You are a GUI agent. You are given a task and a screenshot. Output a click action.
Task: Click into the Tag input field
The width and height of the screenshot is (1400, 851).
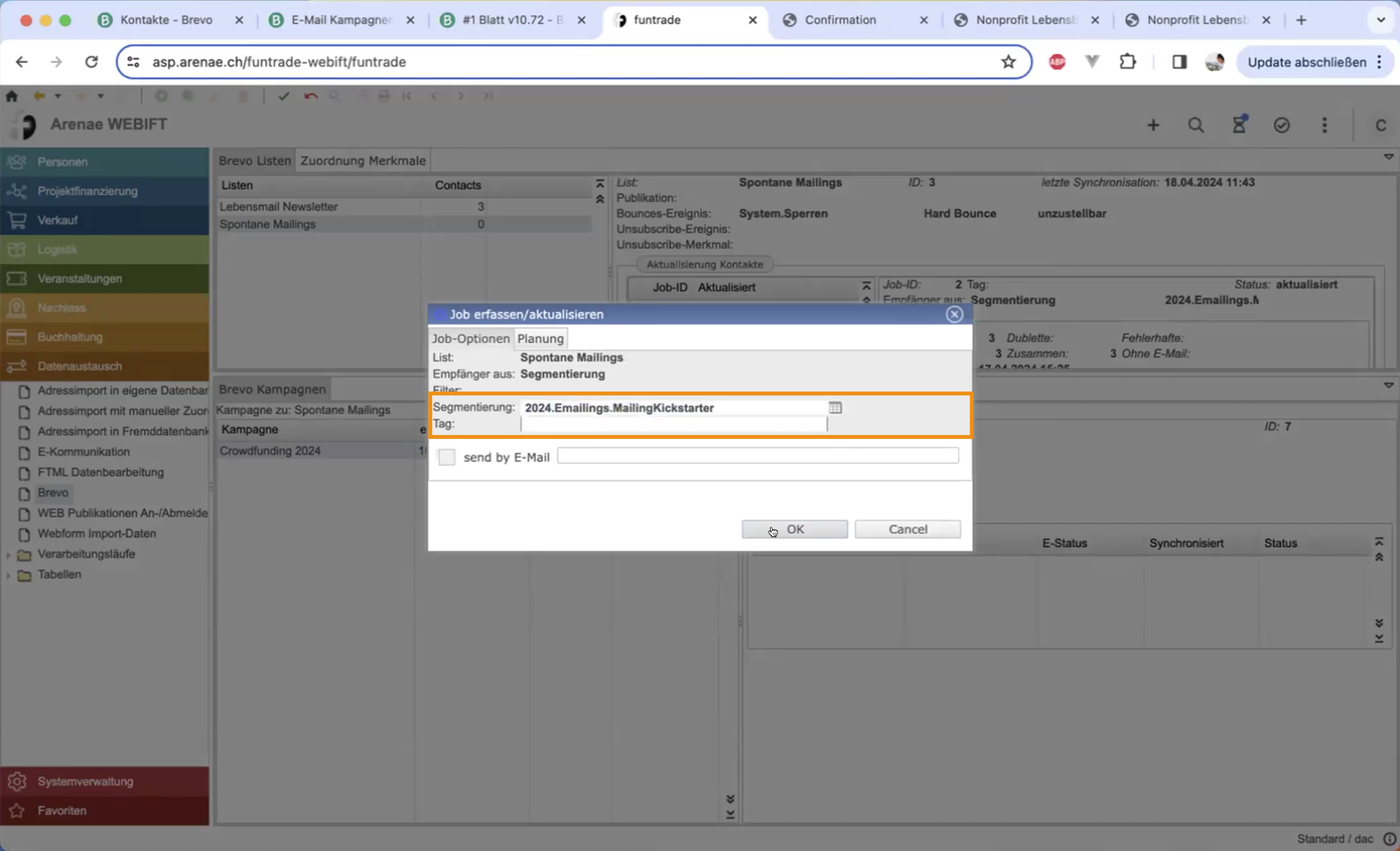pos(673,425)
